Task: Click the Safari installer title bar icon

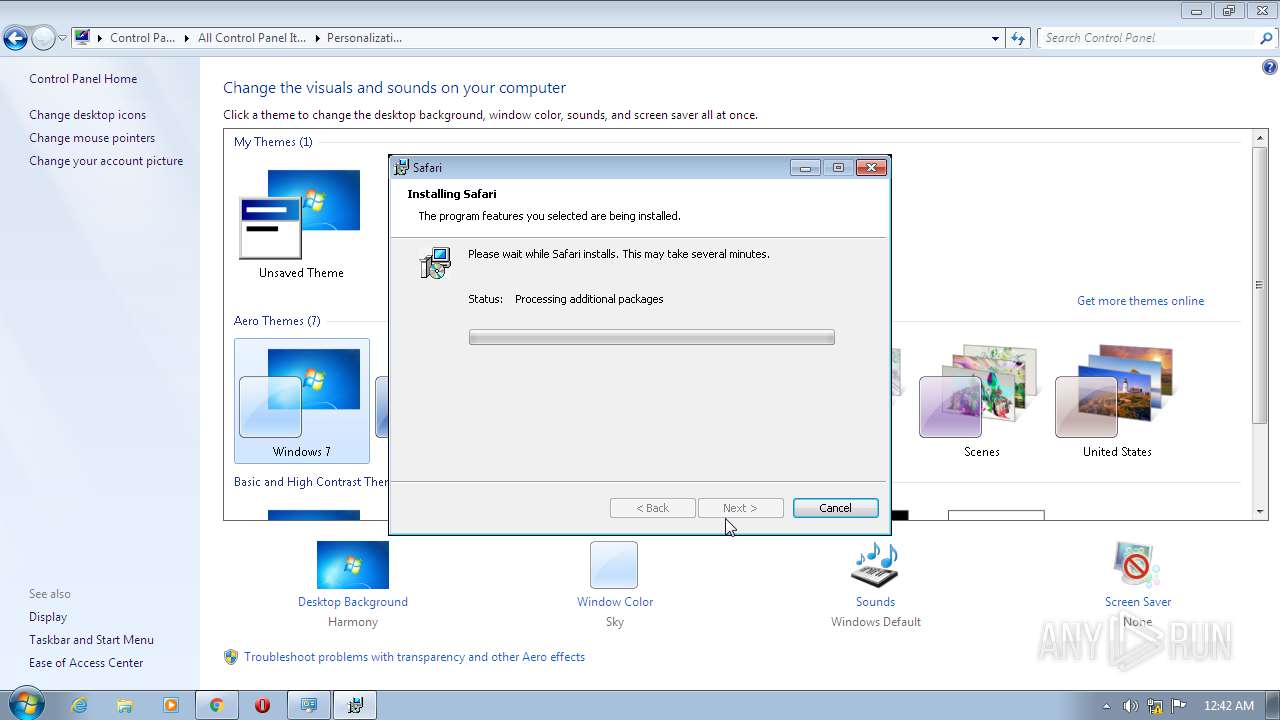Action: tap(402, 167)
